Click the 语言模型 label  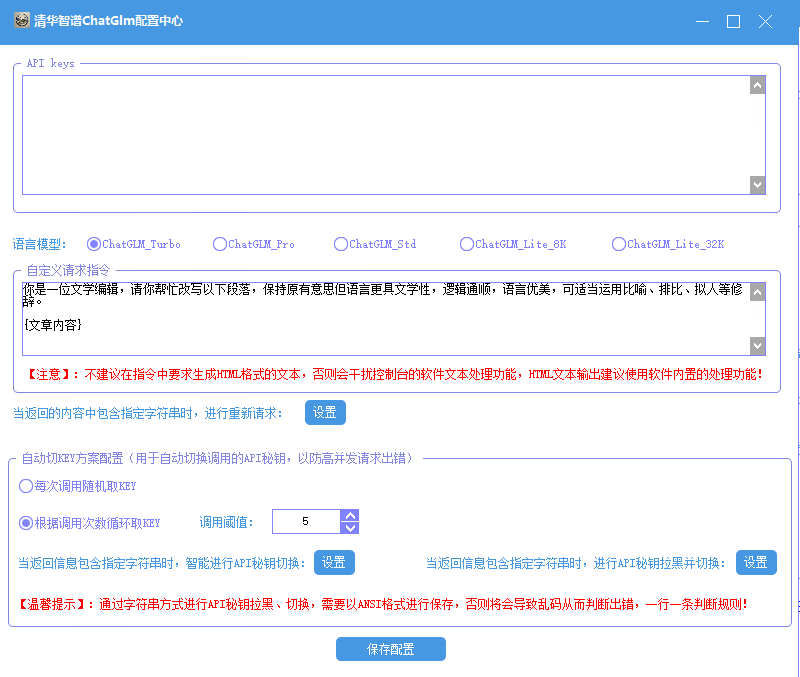[x=39, y=244]
